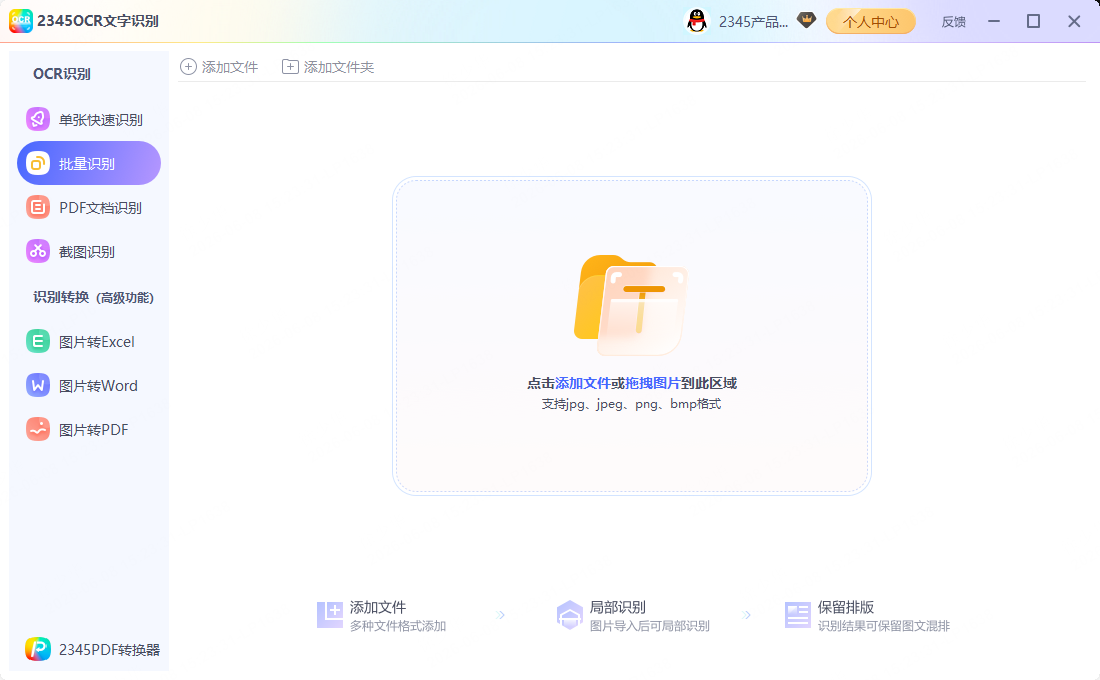The width and height of the screenshot is (1100, 680).
Task: Close the OCR window
Action: point(1074,22)
